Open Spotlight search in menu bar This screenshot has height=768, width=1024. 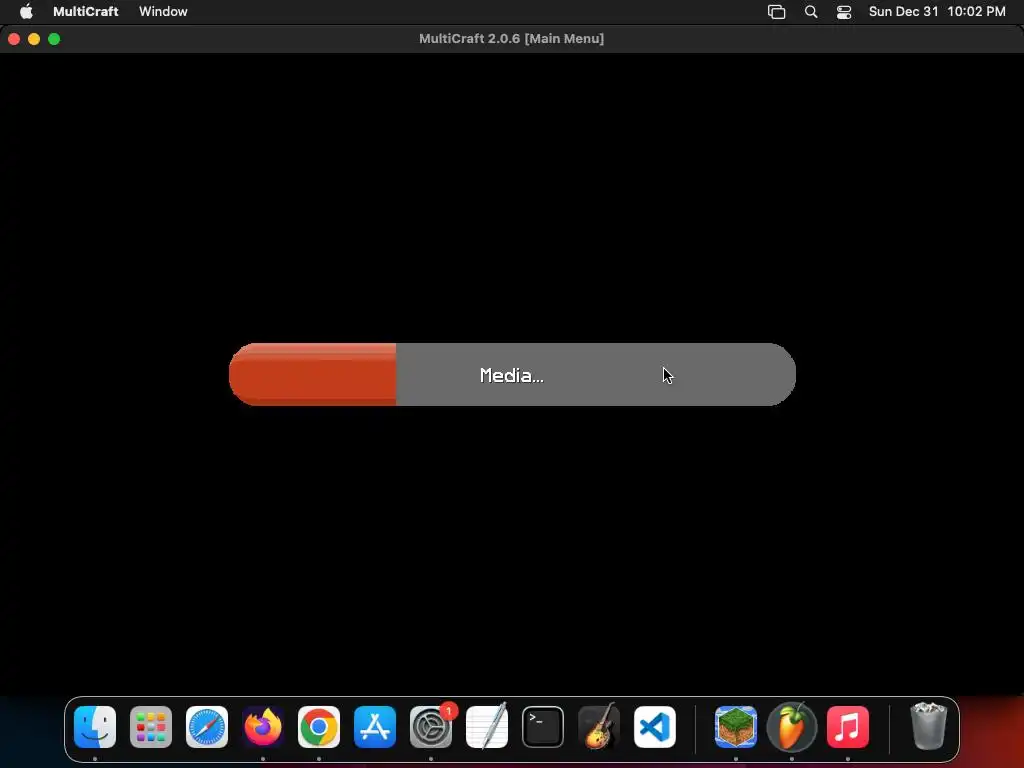click(810, 12)
